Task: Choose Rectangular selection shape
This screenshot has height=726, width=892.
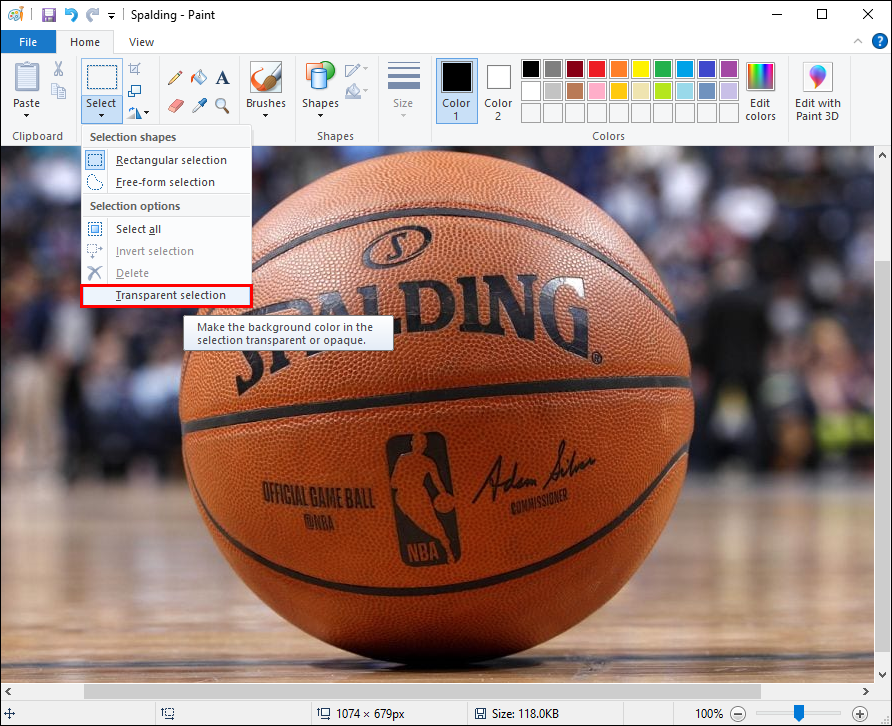Action: tap(170, 160)
